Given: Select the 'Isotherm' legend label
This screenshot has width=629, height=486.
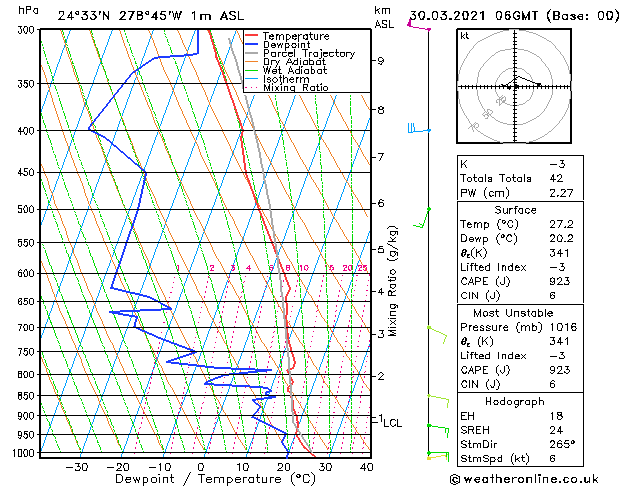Looking at the screenshot, I should [286, 79].
